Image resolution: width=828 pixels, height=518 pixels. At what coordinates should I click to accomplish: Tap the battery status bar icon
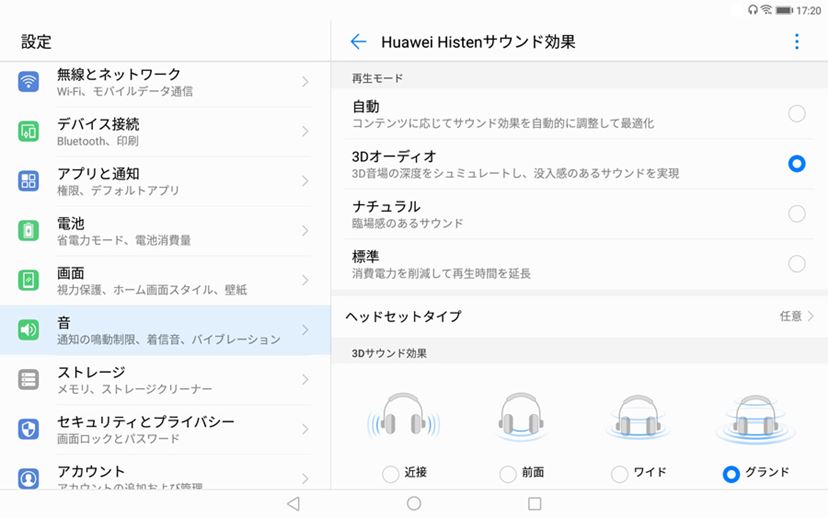(x=784, y=10)
